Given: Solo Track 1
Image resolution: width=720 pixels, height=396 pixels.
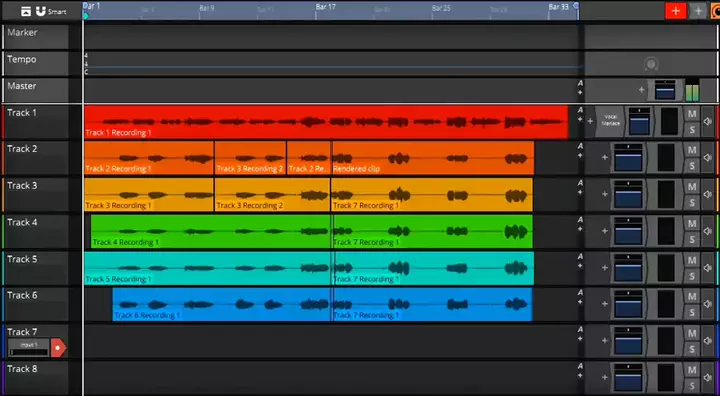Looking at the screenshot, I should (692, 130).
